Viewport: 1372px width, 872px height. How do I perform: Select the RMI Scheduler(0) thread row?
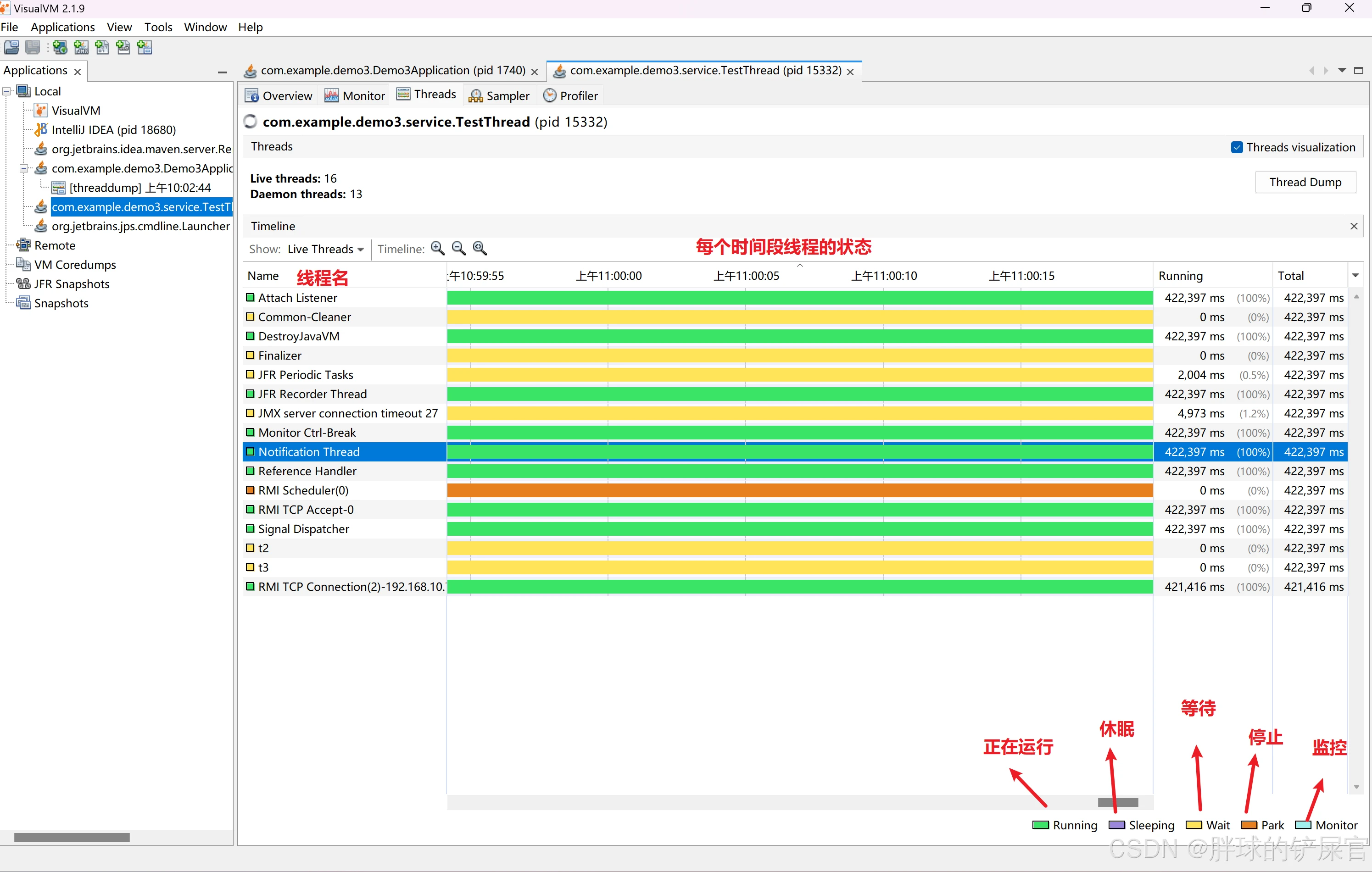(795, 490)
